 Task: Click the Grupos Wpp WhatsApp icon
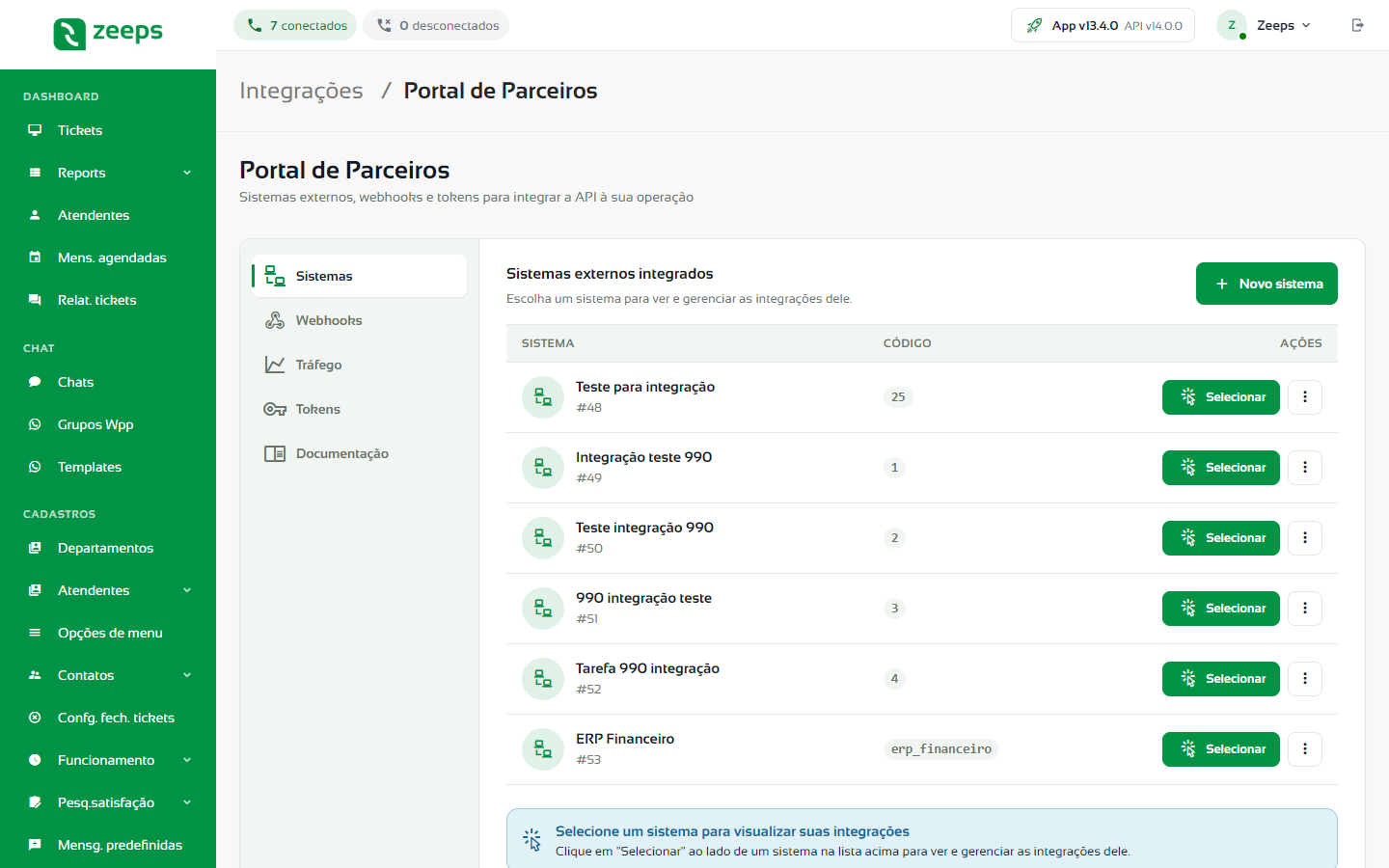pos(35,424)
